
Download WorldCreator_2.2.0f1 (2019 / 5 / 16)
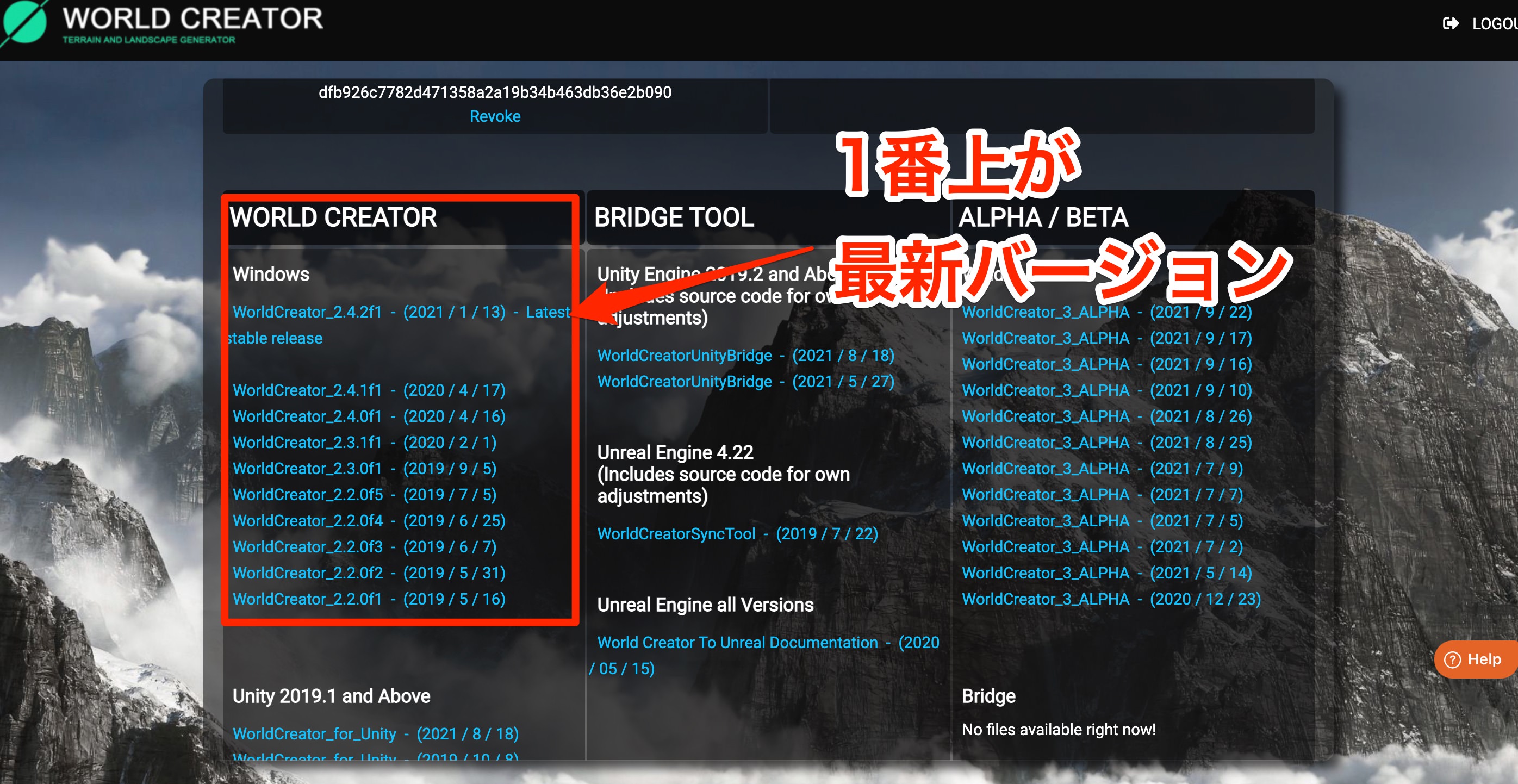pos(369,599)
